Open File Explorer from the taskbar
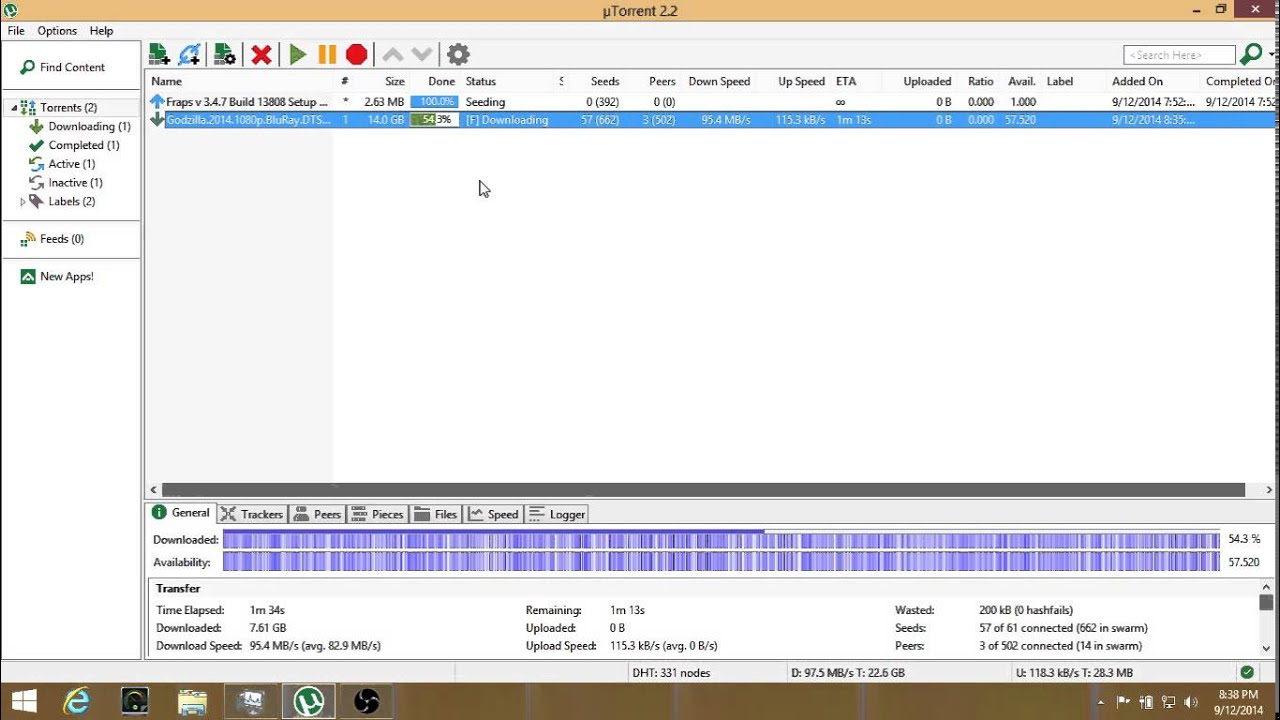The width and height of the screenshot is (1280, 720). 192,702
